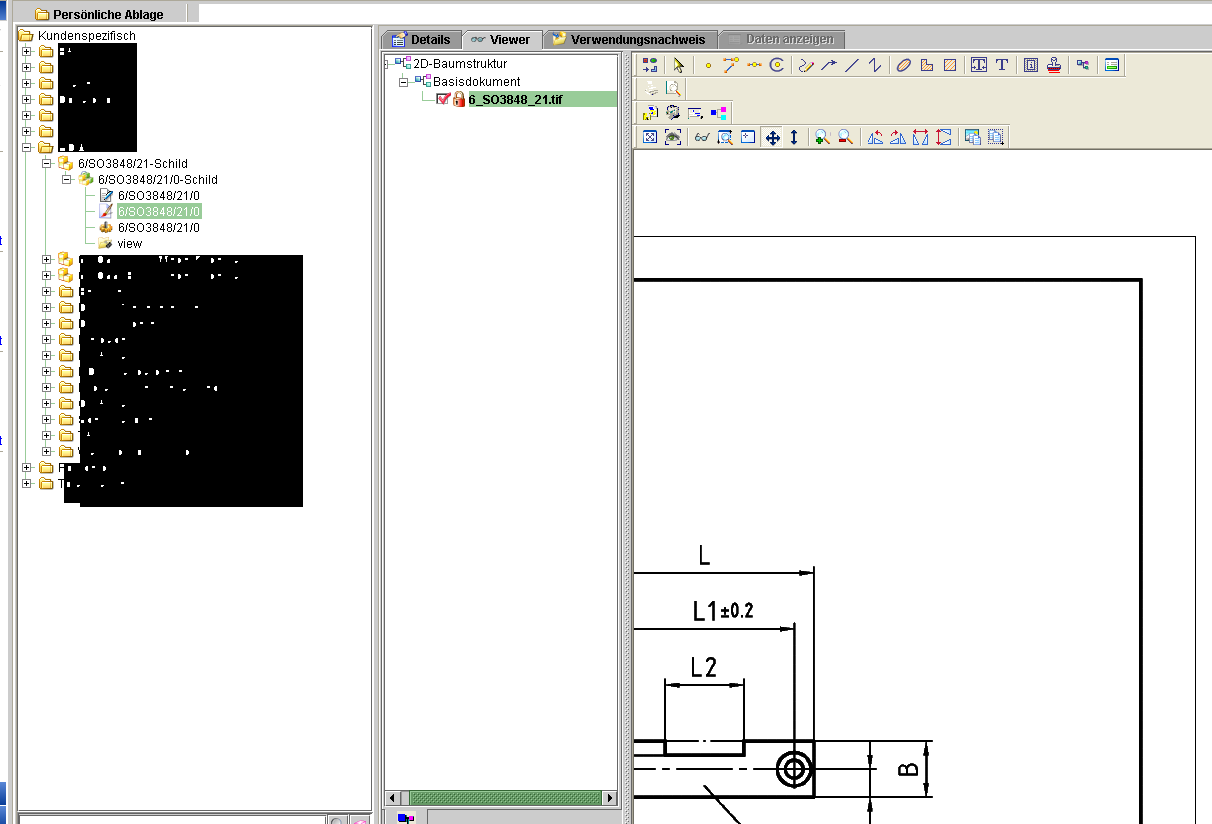Switch to the Details tab
This screenshot has height=824, width=1212.
pyautogui.click(x=422, y=39)
